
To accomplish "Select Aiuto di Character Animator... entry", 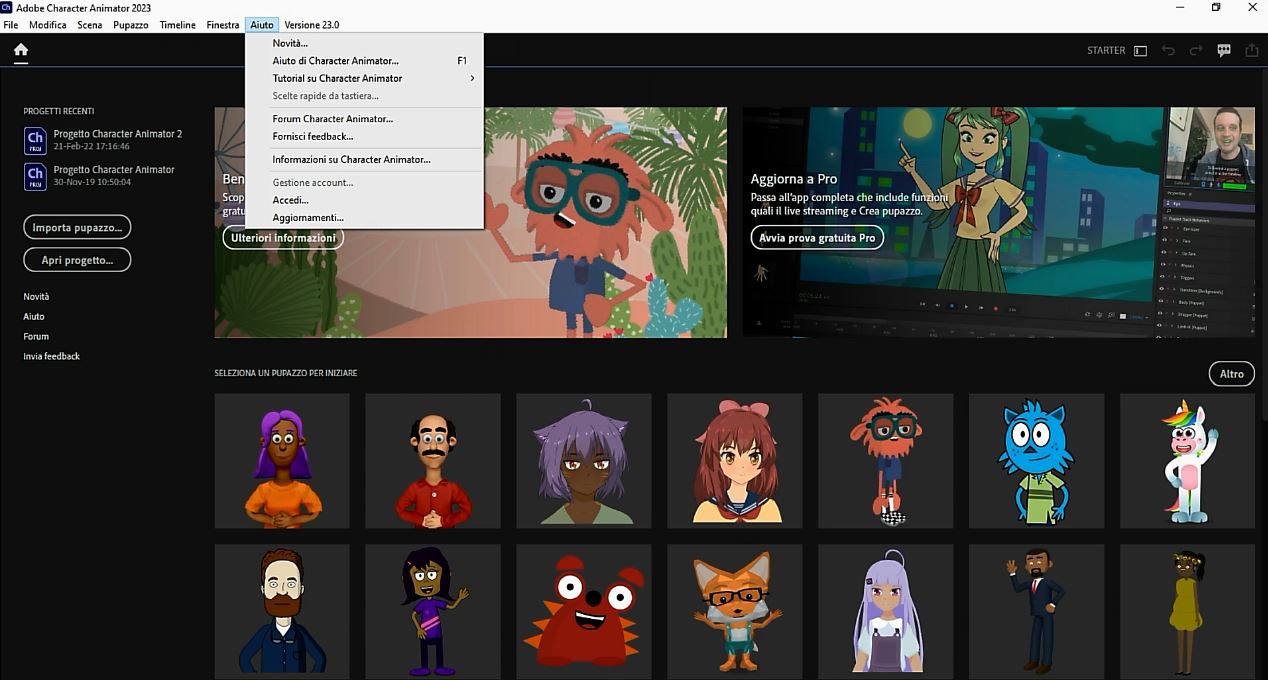I will [x=364, y=61].
